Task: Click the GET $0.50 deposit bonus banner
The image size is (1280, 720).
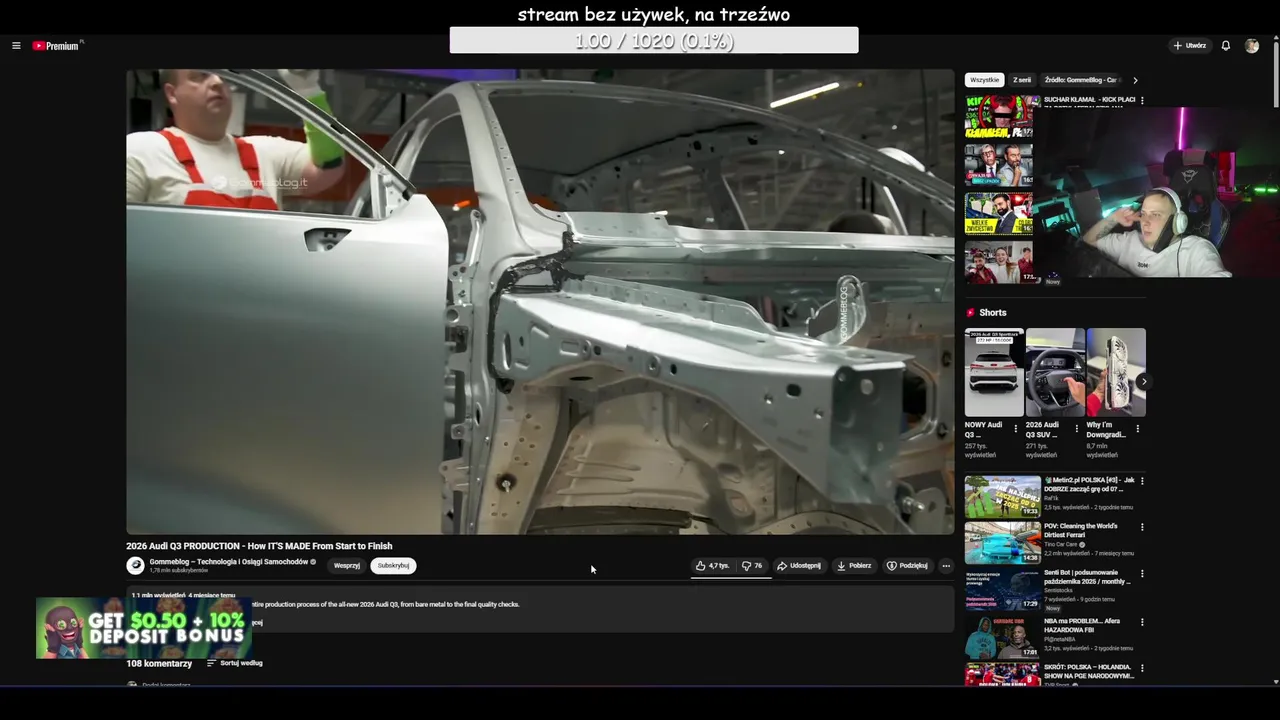Action: (144, 628)
